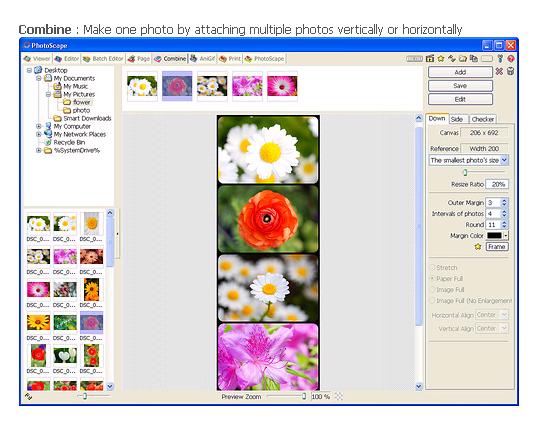Click the Recycle Bin icon in the tree
This screenshot has width=549, height=446.
[48, 142]
